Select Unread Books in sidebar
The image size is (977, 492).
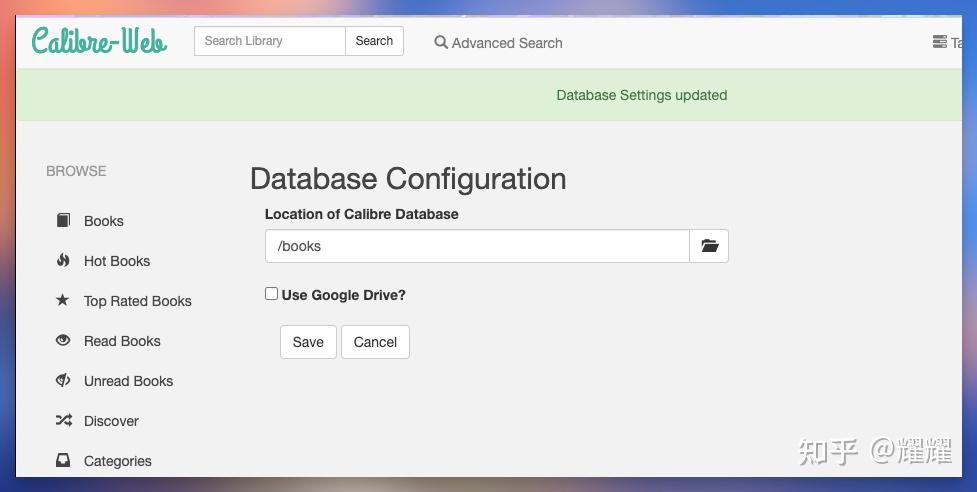[x=128, y=381]
